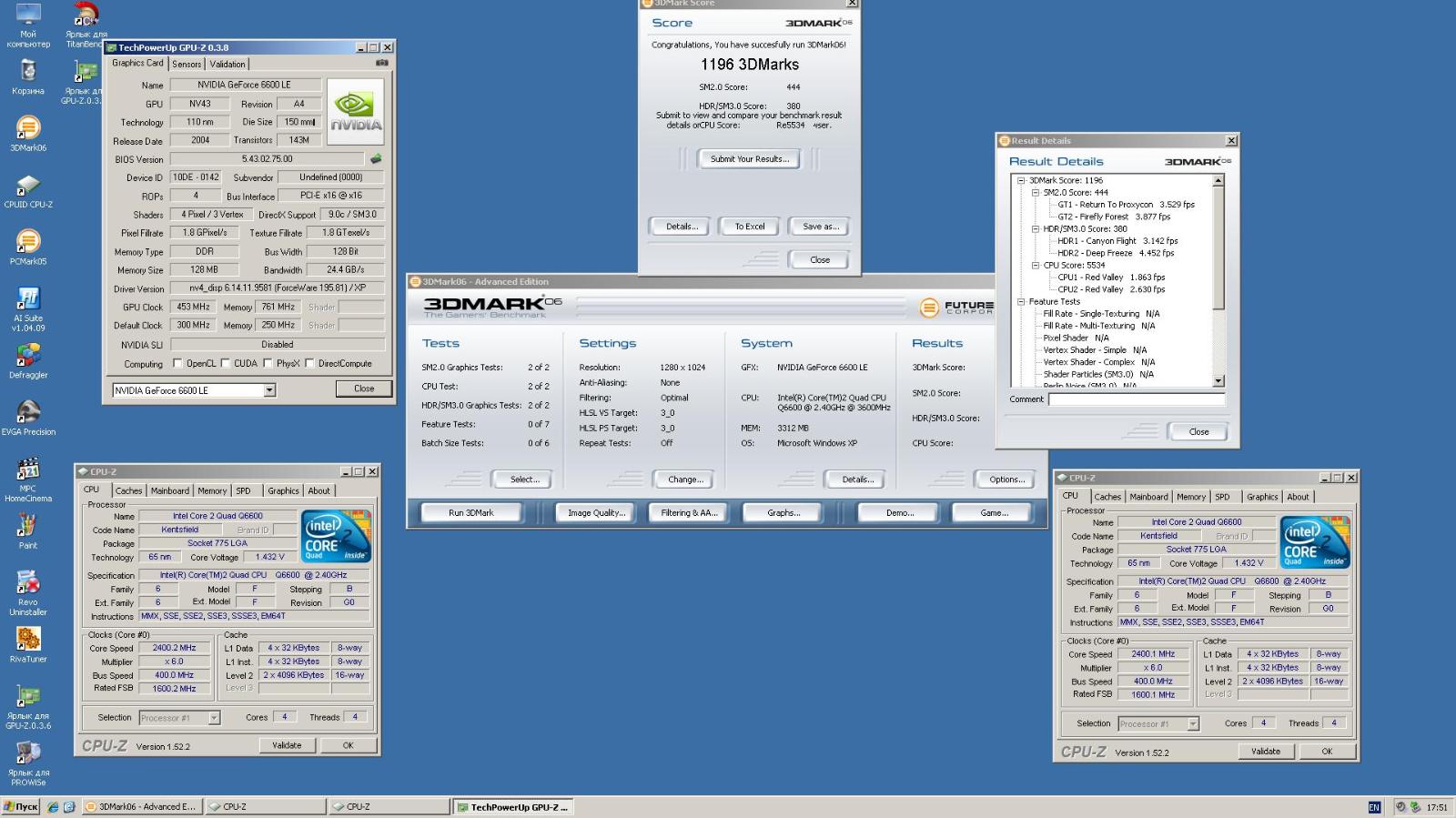The height and width of the screenshot is (818, 1456).
Task: Click the Result Details scroll down arrow
Action: click(1218, 381)
